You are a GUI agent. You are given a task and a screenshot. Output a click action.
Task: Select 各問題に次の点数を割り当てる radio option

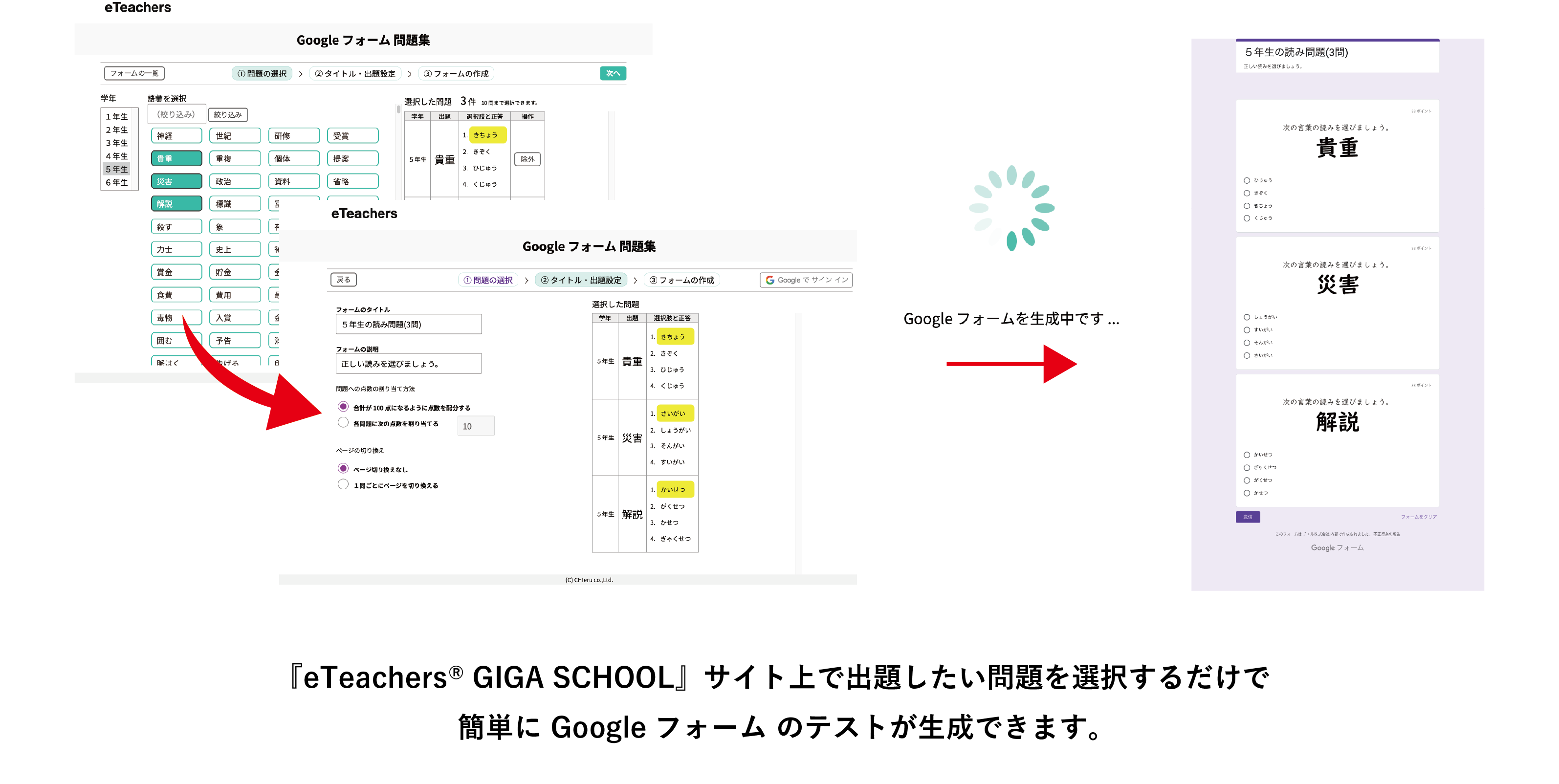point(343,423)
